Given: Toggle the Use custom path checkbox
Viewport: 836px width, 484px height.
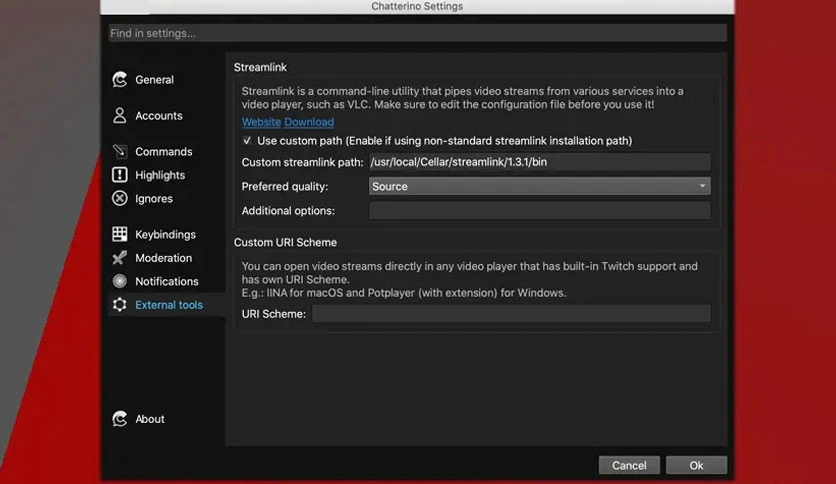Looking at the screenshot, I should coord(247,141).
